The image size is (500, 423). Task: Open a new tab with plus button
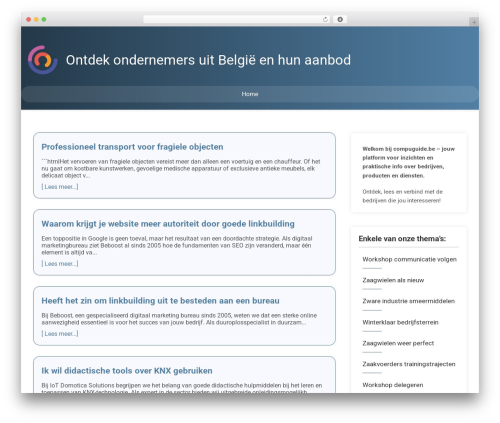point(474,22)
